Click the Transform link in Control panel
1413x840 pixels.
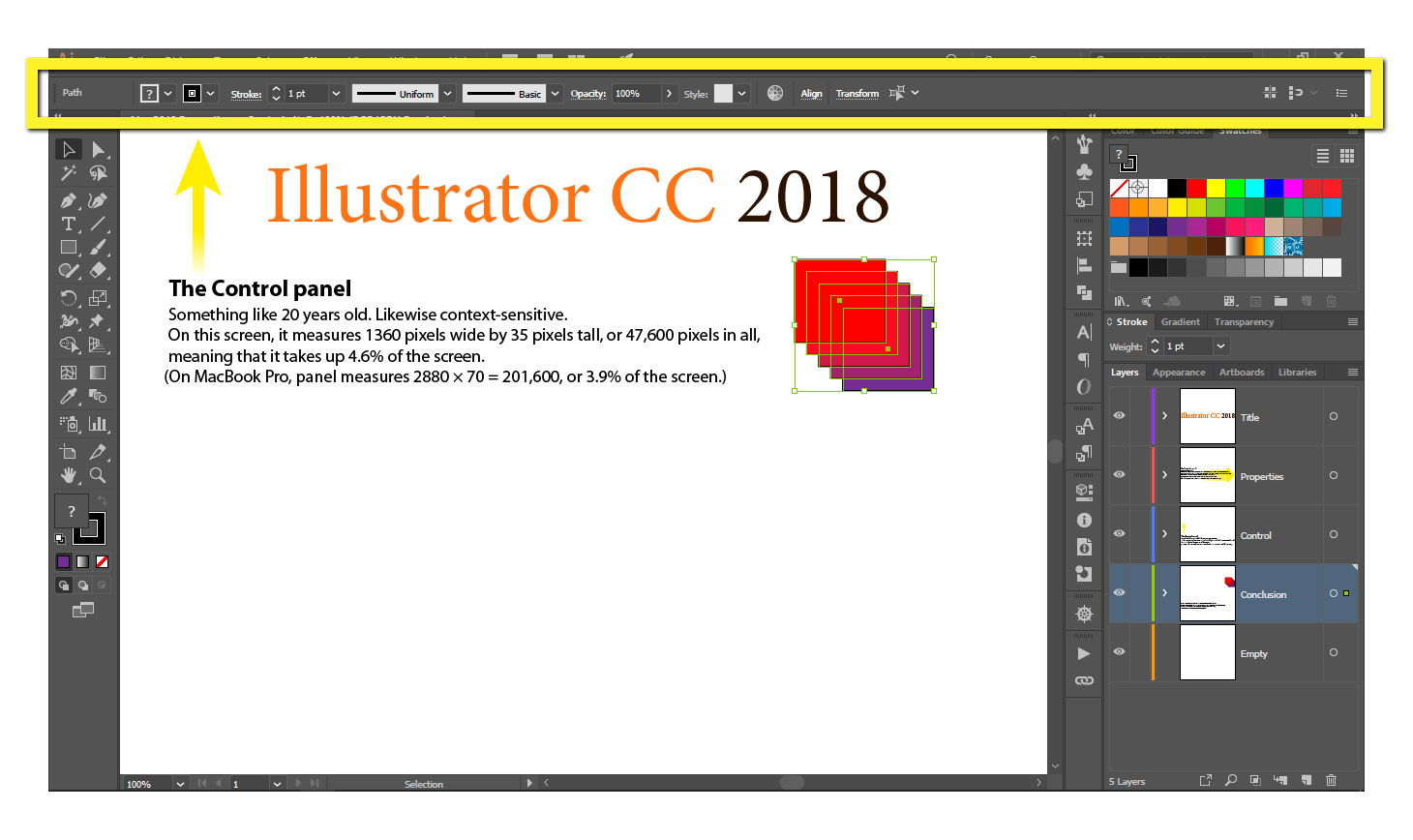tap(857, 93)
